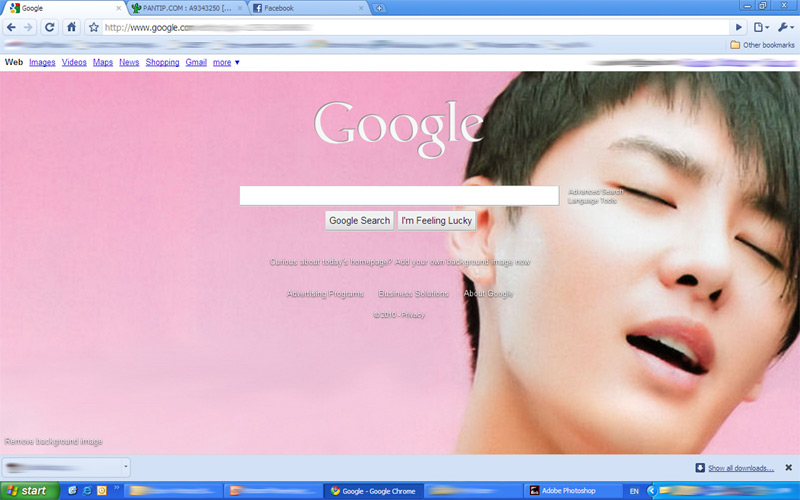
Task: Click the download arrow icon in the downloads bar
Action: [700, 468]
